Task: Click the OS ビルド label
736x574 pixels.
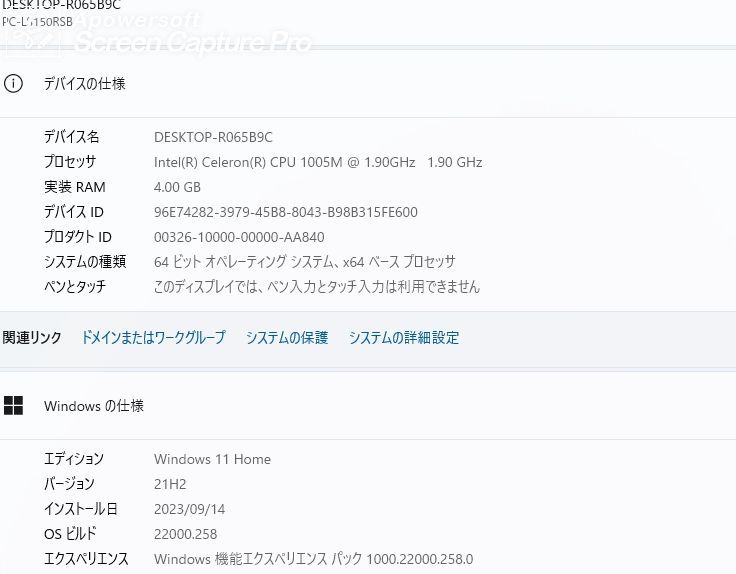Action: click(x=70, y=534)
